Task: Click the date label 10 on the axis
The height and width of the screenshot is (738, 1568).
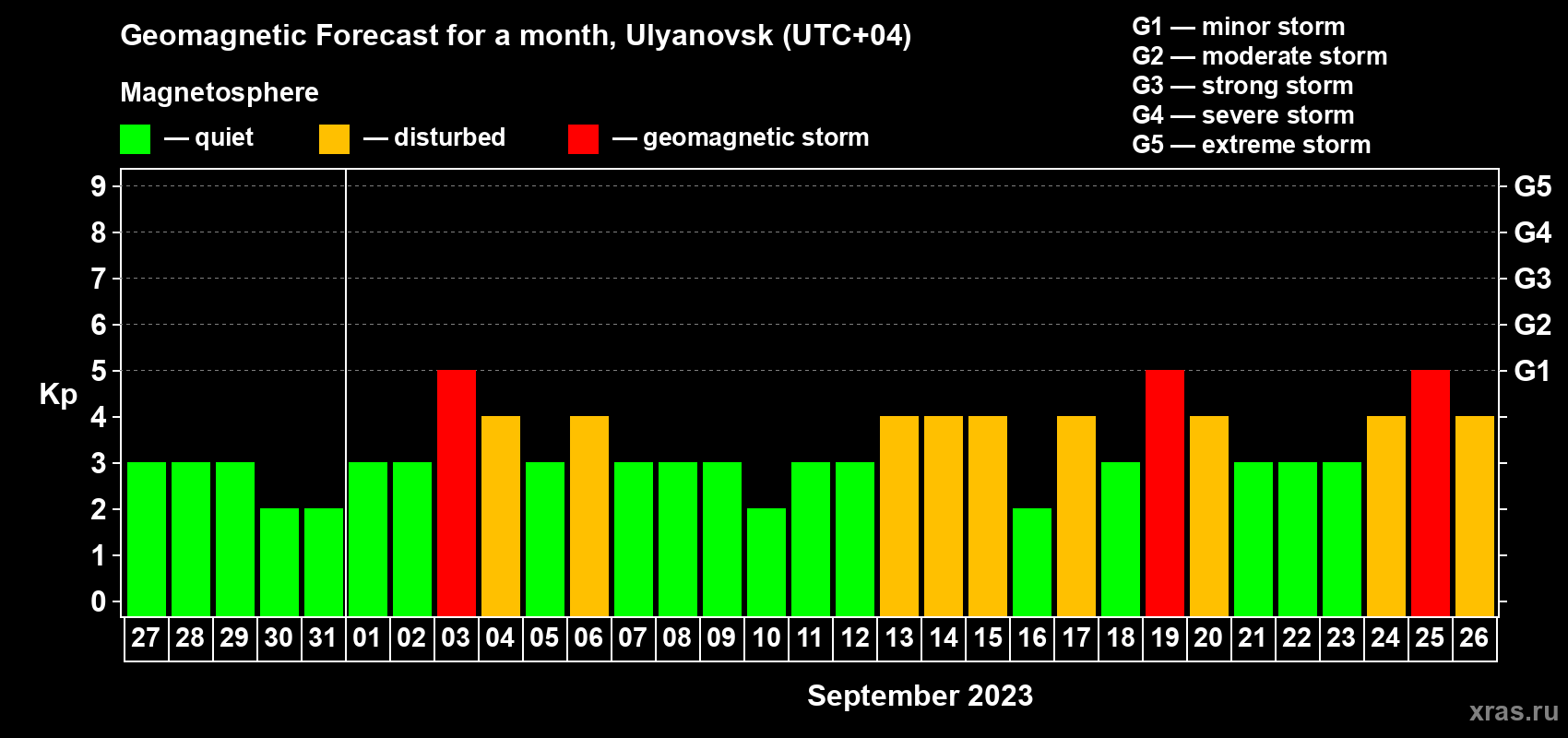Action: tap(766, 638)
